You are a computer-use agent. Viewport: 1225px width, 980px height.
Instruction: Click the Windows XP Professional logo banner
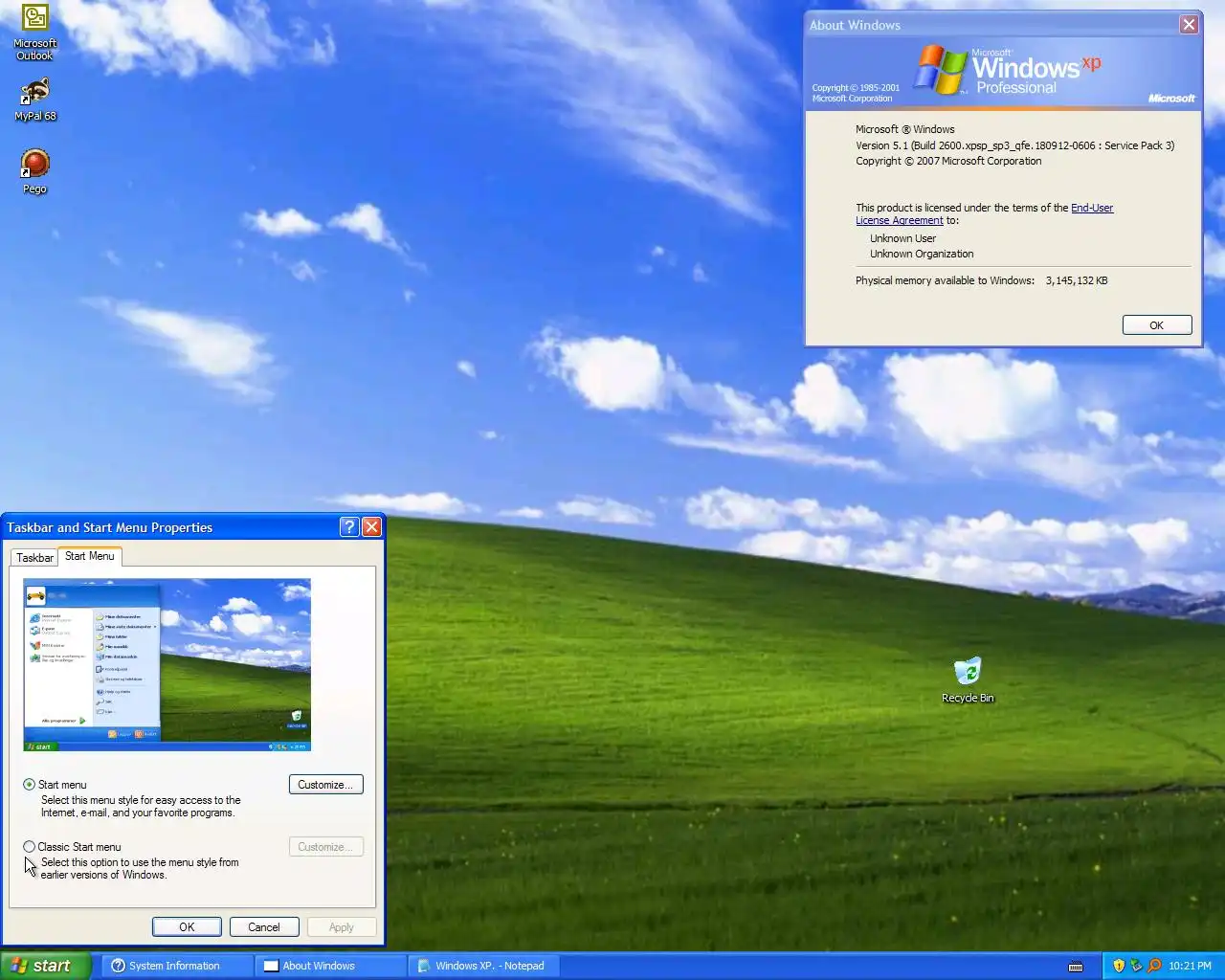pos(1004,73)
